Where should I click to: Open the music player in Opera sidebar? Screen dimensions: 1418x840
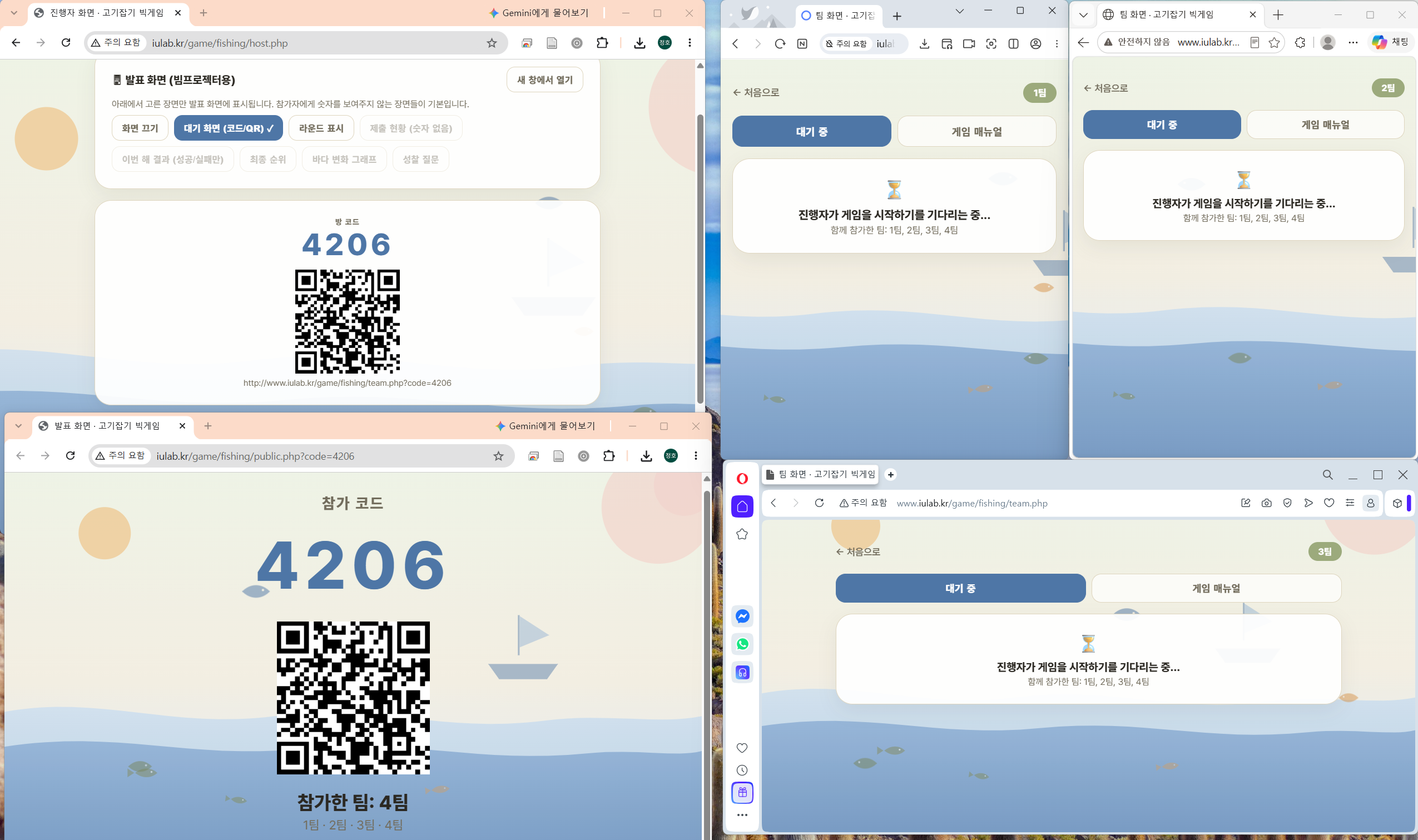(742, 673)
